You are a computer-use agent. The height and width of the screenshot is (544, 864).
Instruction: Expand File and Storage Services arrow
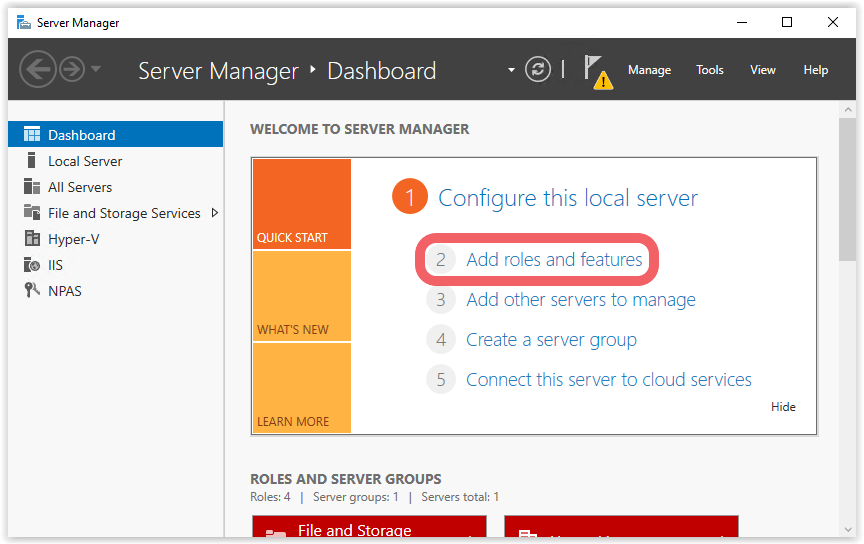coord(214,213)
